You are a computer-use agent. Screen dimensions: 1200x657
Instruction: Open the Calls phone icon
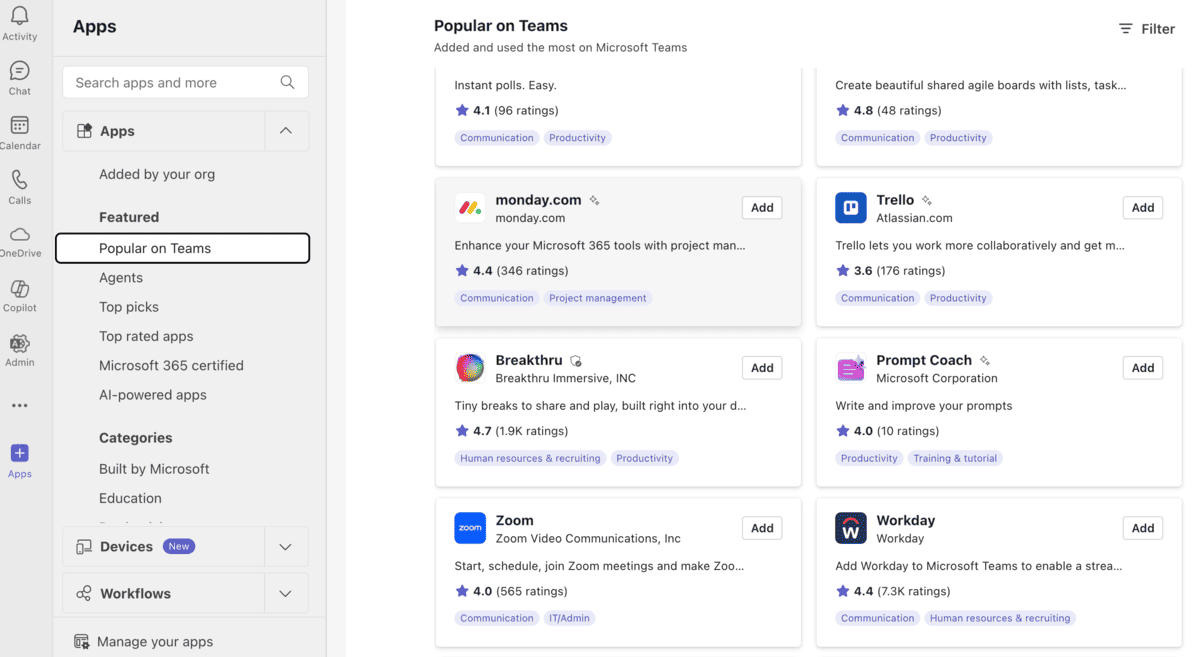19,180
